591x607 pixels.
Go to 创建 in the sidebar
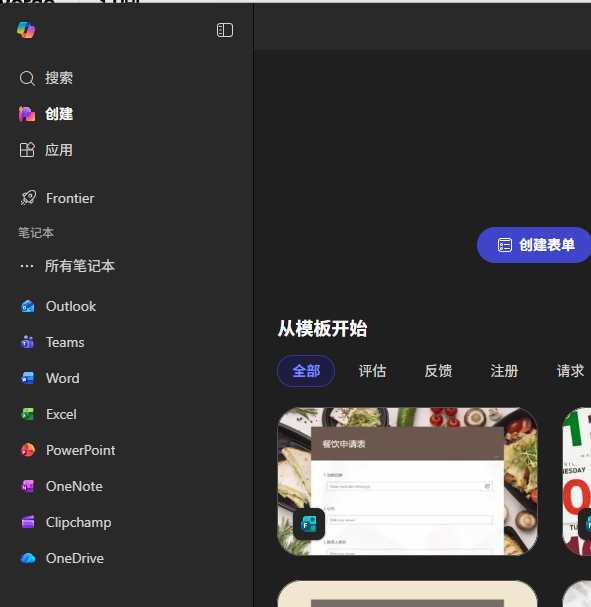(x=59, y=114)
